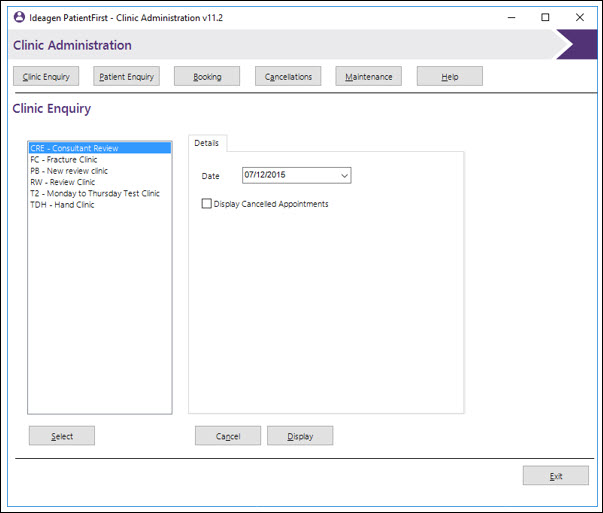This screenshot has width=603, height=513.
Task: Click the Ideagen PatientFirst app icon
Action: pos(19,17)
